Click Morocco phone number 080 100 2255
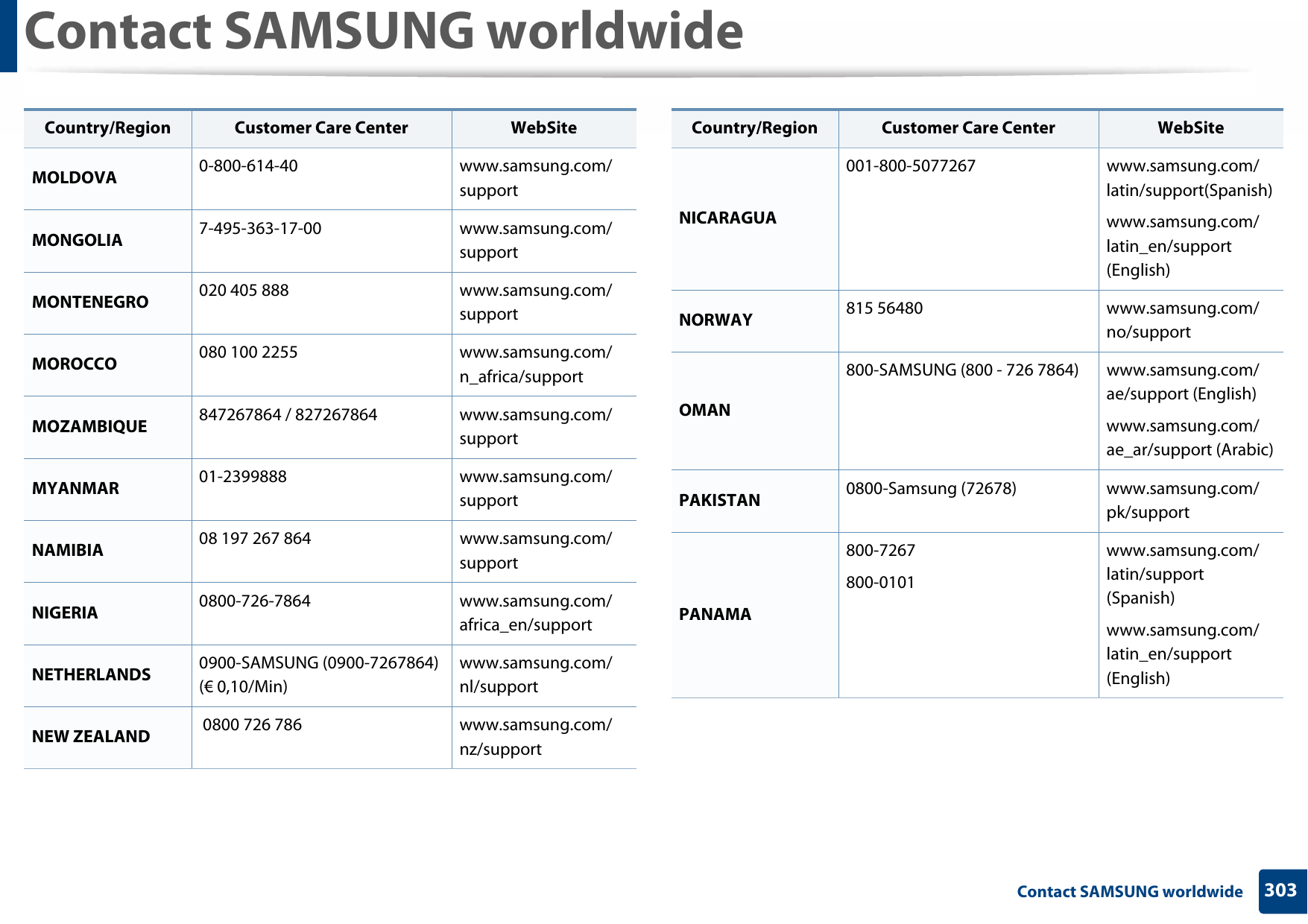1308x924 pixels. coord(248,352)
